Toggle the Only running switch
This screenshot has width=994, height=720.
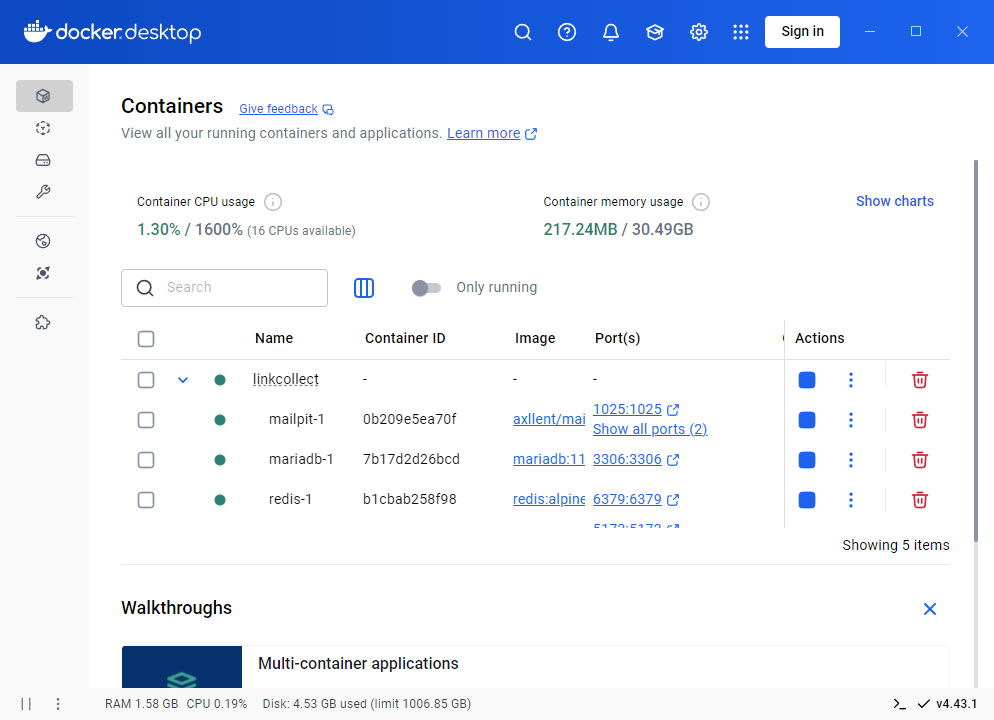click(x=426, y=288)
